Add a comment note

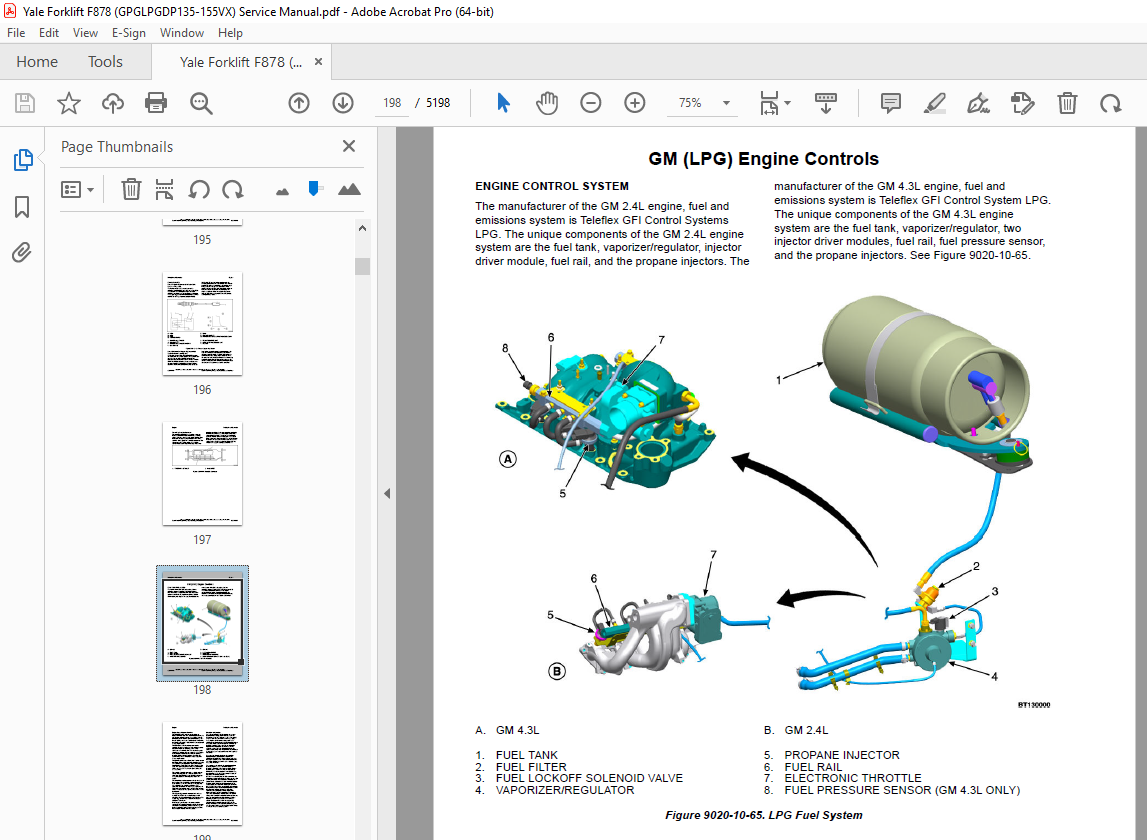click(890, 103)
